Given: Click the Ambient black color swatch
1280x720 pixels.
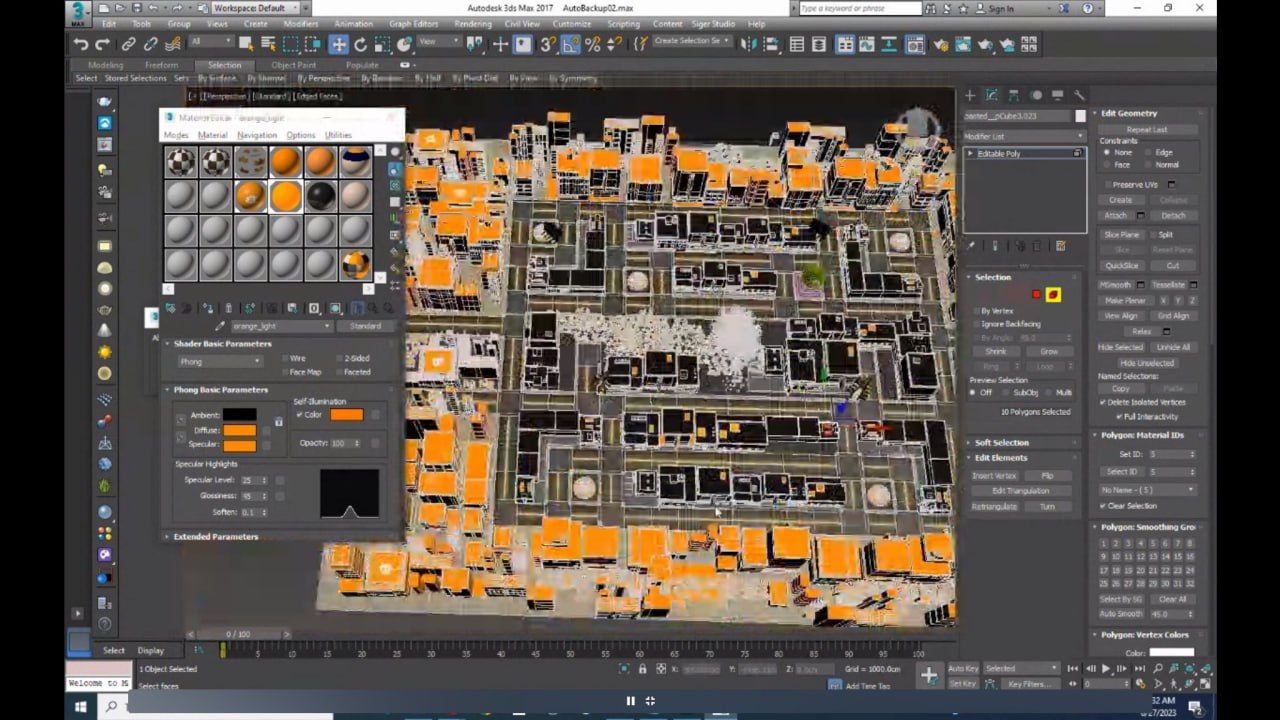Looking at the screenshot, I should click(240, 415).
